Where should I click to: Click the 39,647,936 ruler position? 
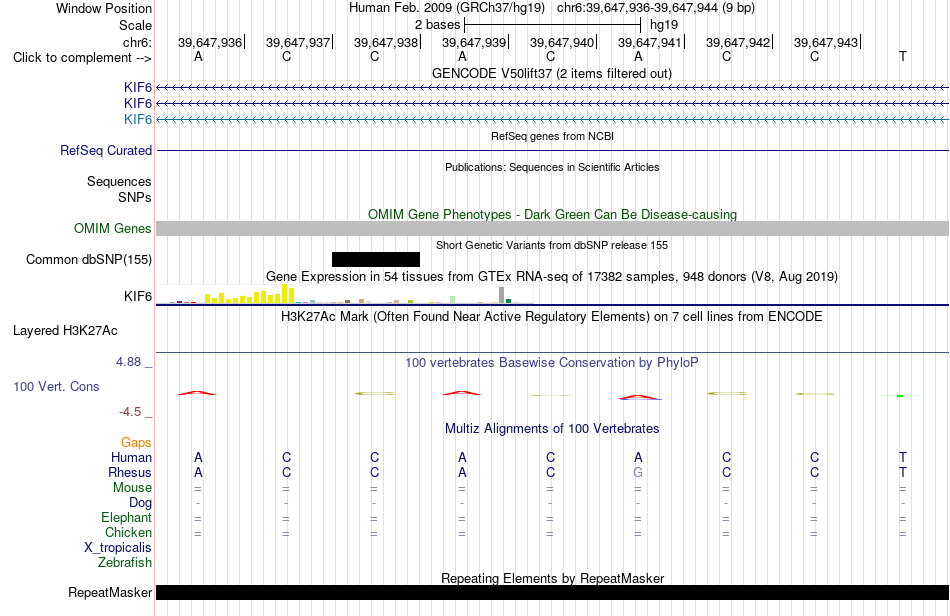tap(210, 42)
